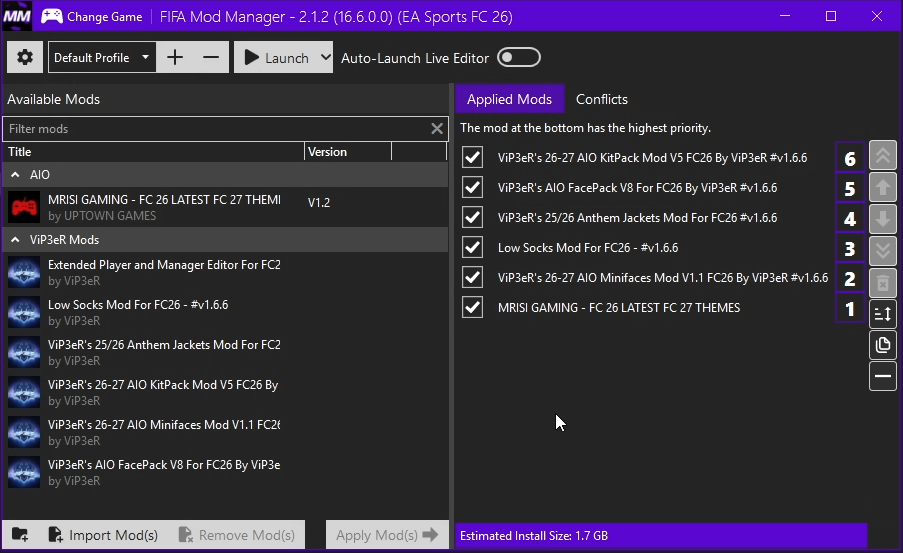Remove current profile with minus button
903x553 pixels.
(x=211, y=57)
